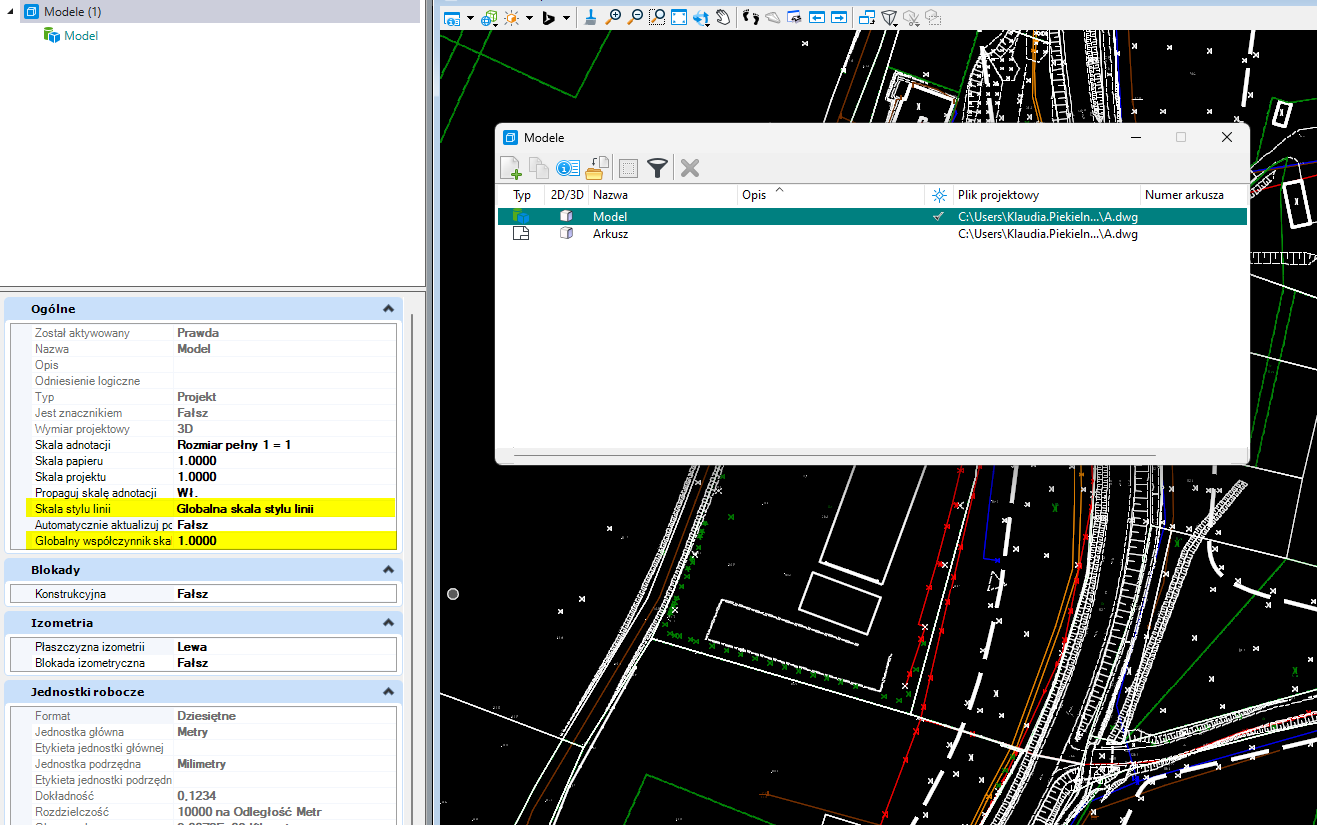Viewport: 1317px width, 825px height.
Task: Click the import model folder icon
Action: tap(598, 167)
